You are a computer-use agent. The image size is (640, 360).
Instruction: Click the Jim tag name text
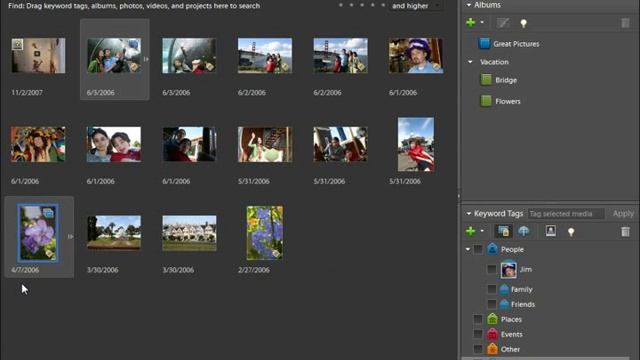pyautogui.click(x=526, y=269)
